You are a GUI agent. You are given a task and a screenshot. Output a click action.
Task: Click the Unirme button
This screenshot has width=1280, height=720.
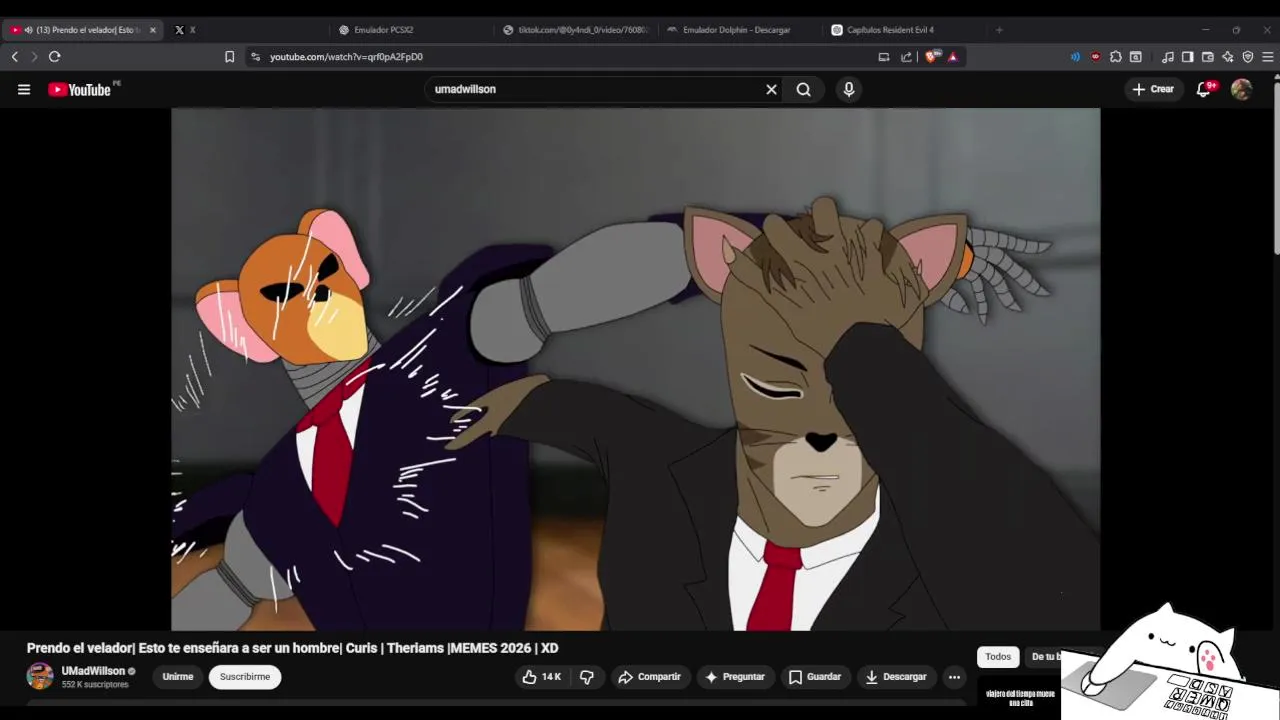point(178,677)
